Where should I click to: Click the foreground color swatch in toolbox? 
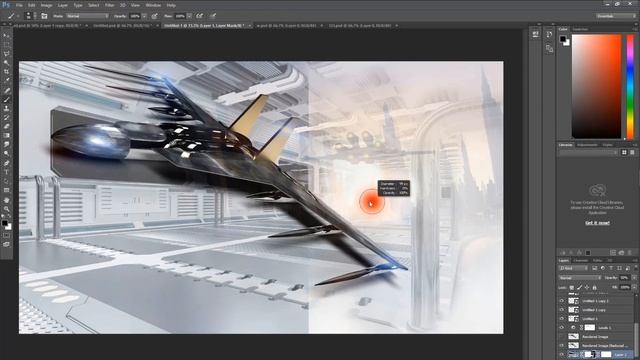point(4,223)
